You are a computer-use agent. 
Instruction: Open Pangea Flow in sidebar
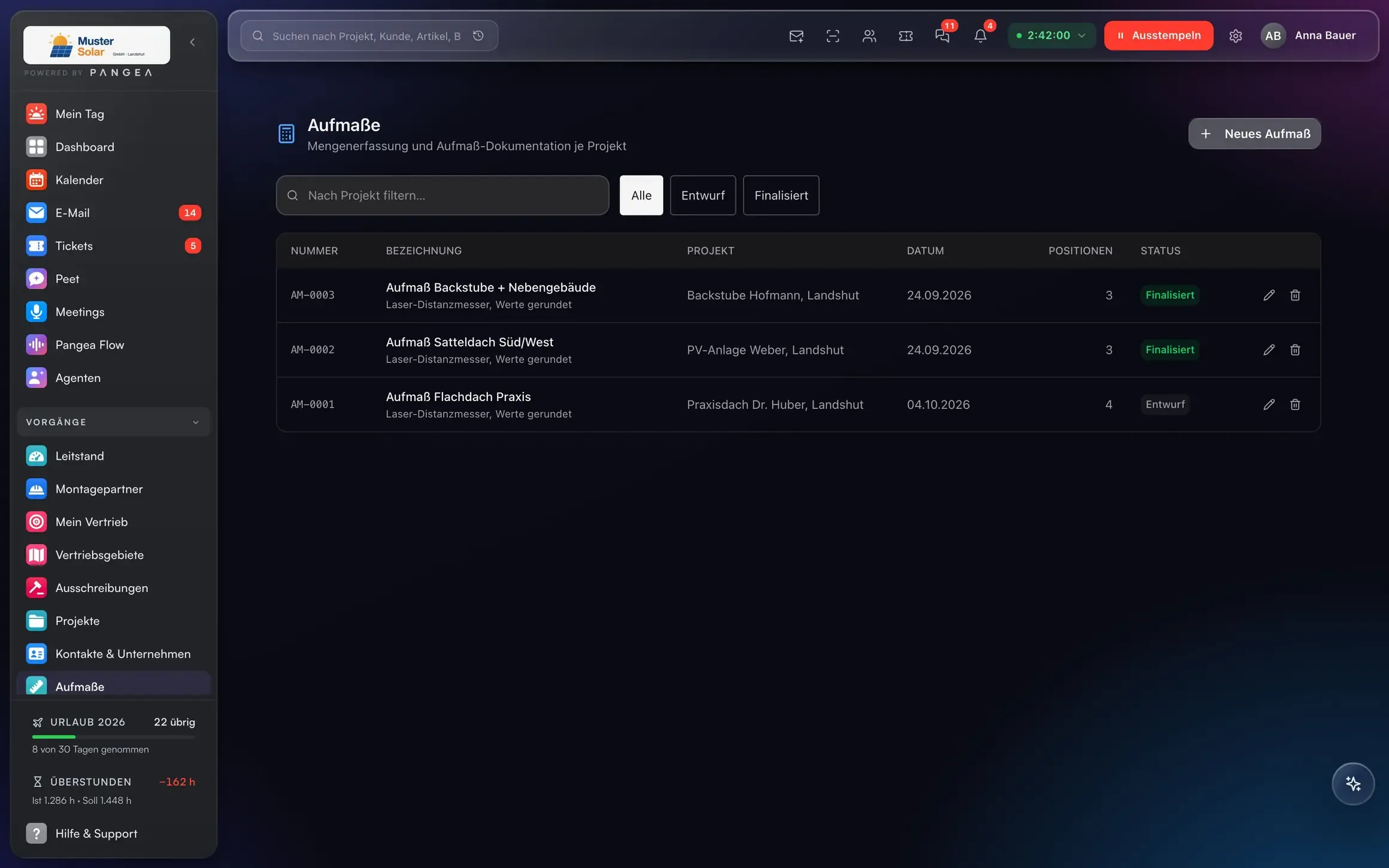point(113,345)
